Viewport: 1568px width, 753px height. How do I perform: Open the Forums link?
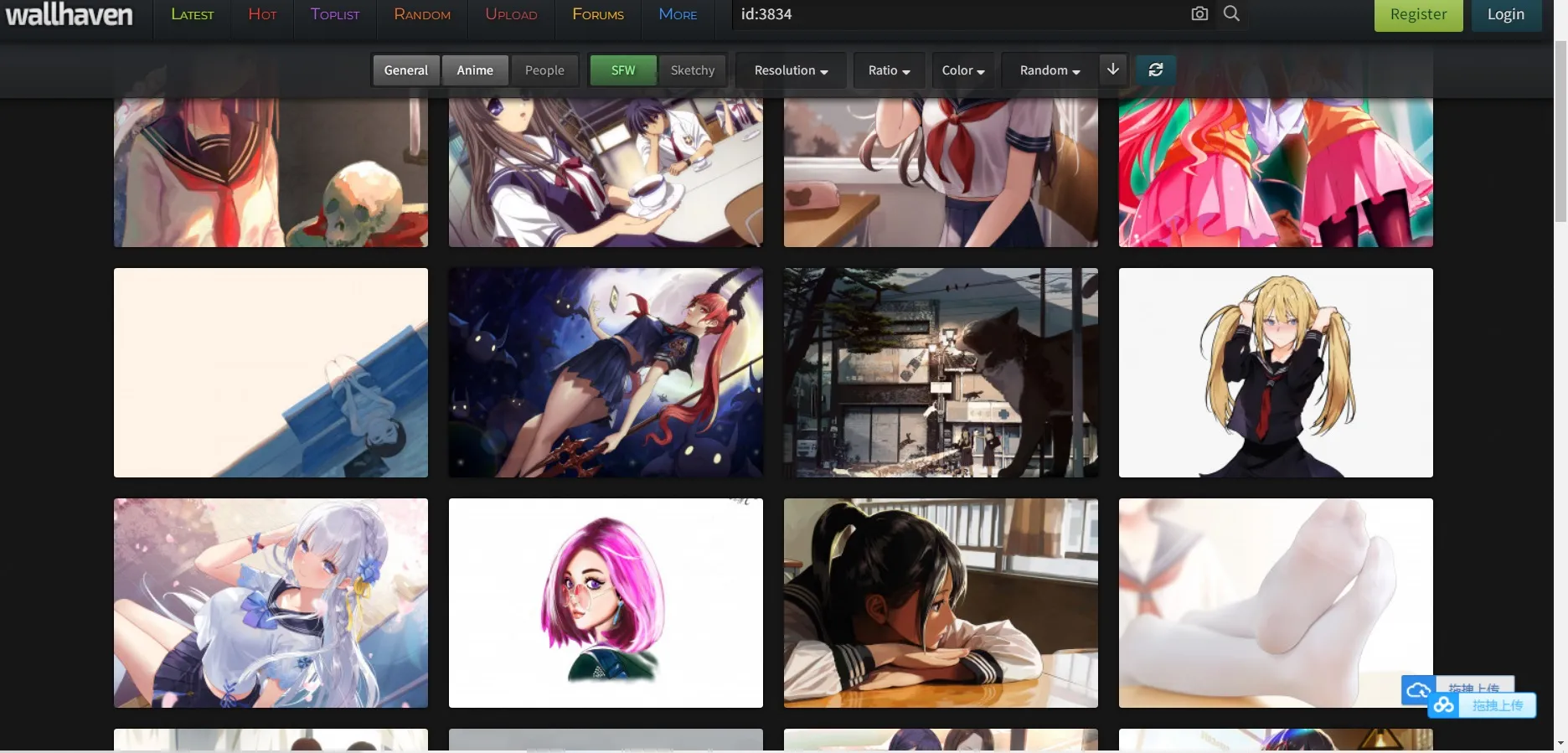pyautogui.click(x=598, y=14)
